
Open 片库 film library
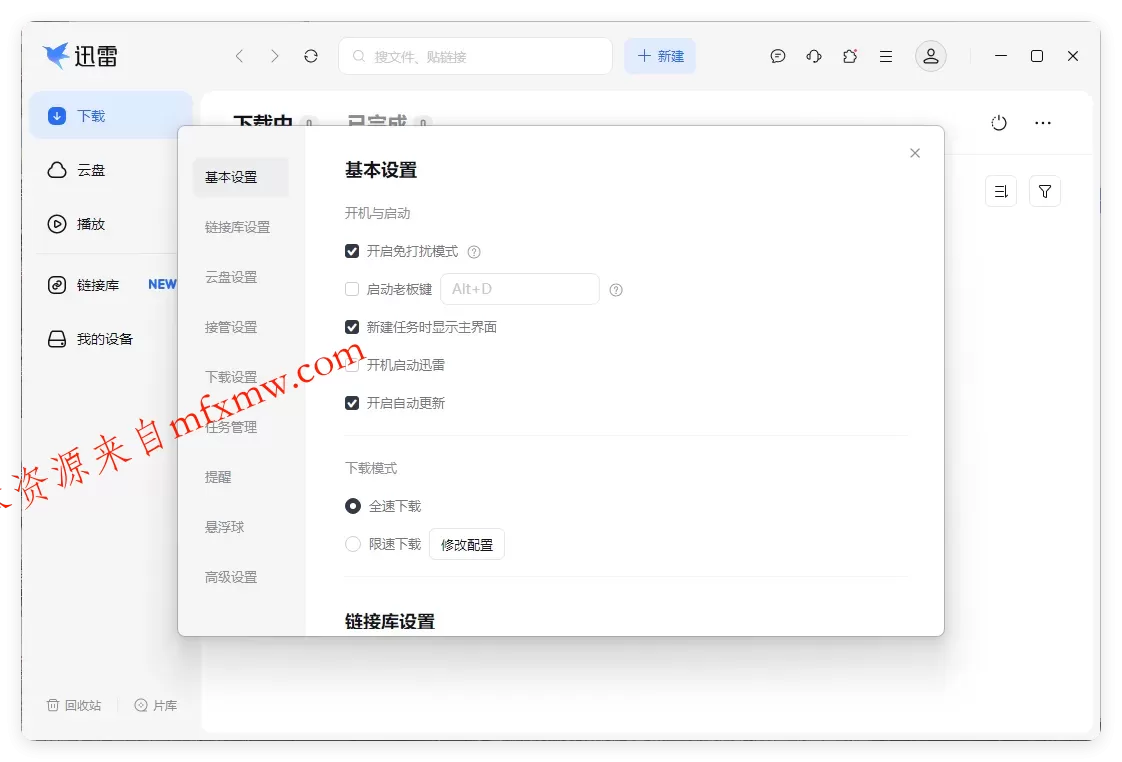tap(156, 705)
